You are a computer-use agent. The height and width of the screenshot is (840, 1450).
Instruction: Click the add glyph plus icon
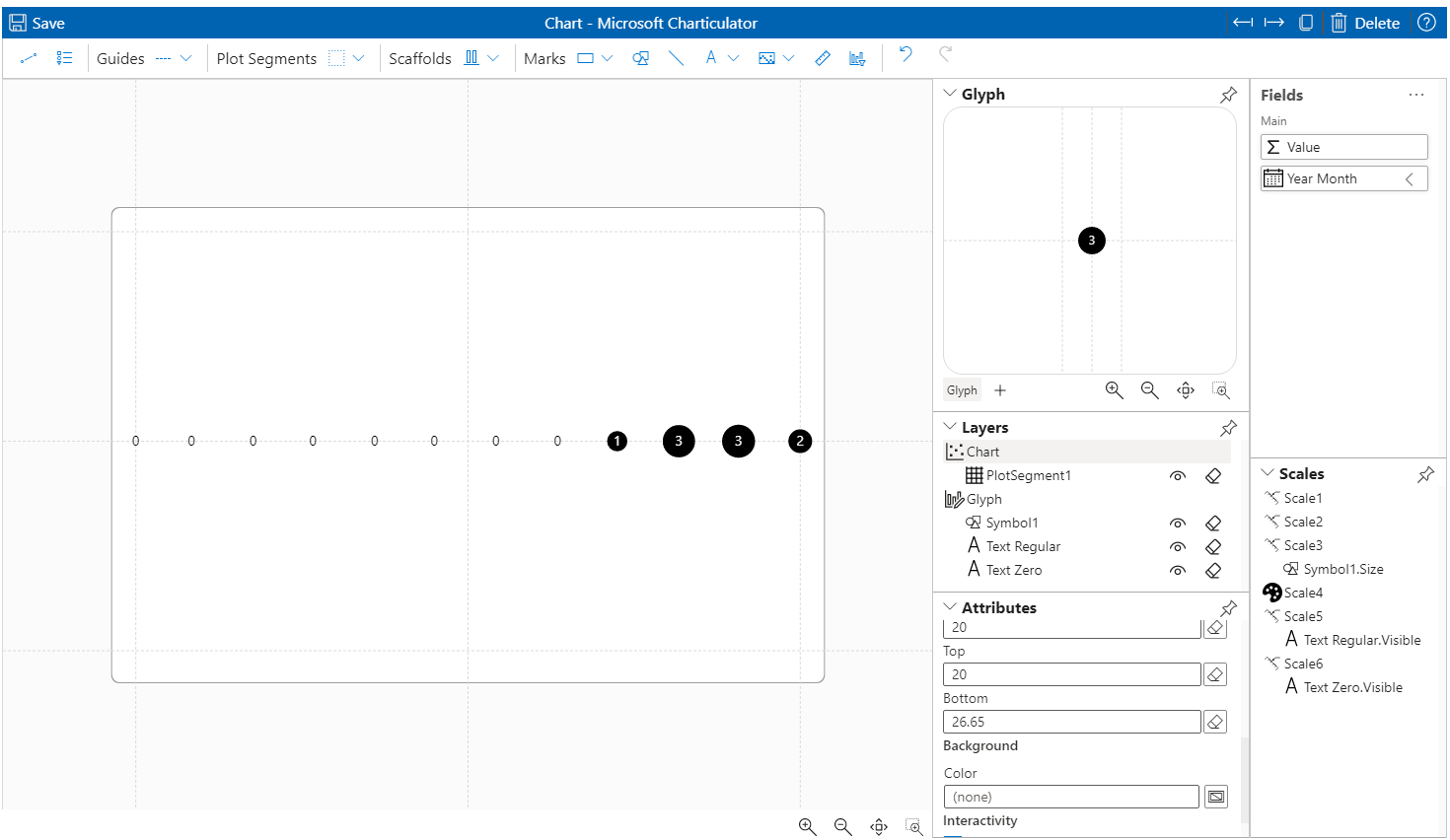click(x=1000, y=390)
